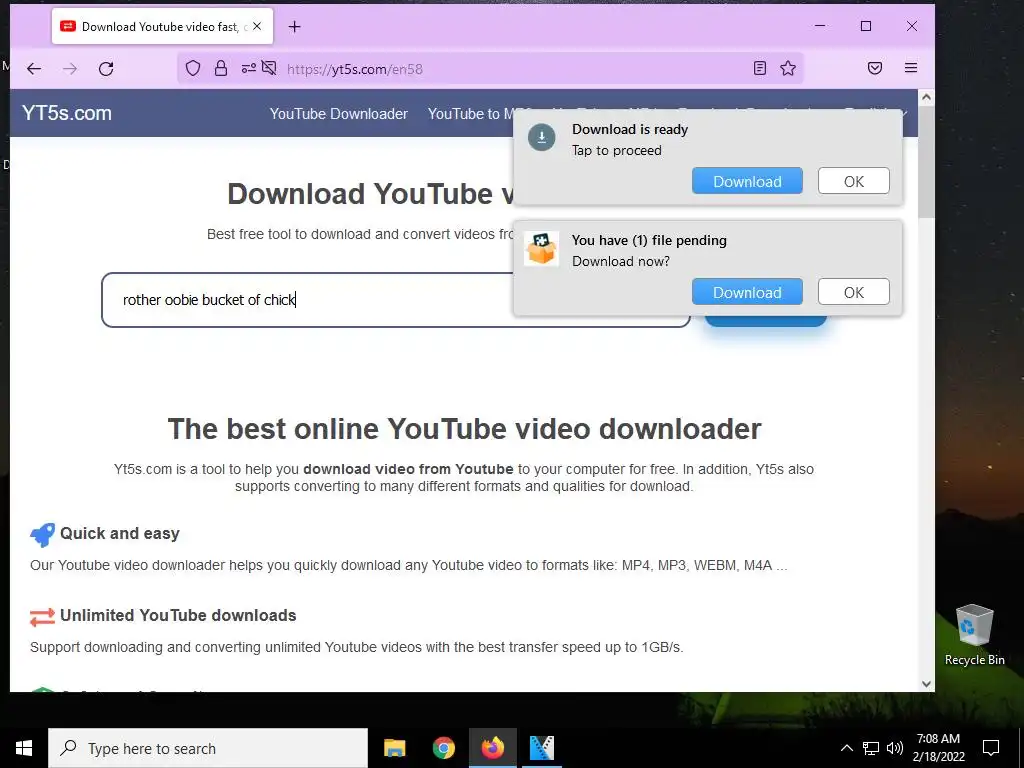The image size is (1024, 768).
Task: Click the round download arrow notification icon
Action: pos(541,137)
